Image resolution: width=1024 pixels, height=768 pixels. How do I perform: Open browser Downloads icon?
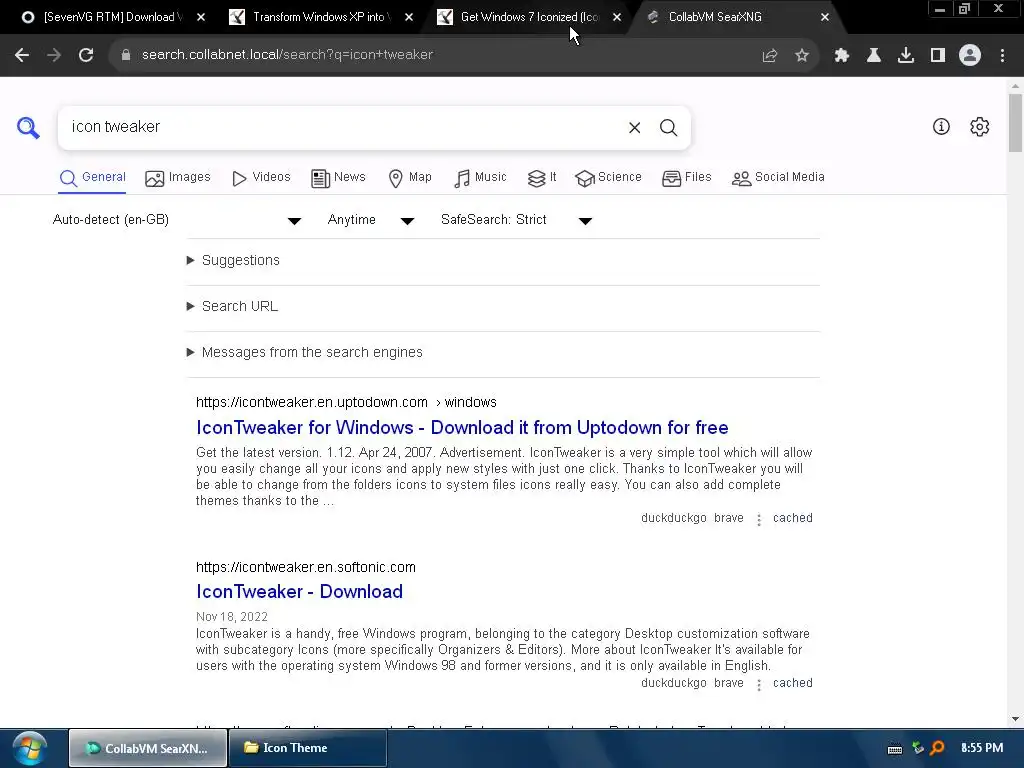(x=906, y=55)
